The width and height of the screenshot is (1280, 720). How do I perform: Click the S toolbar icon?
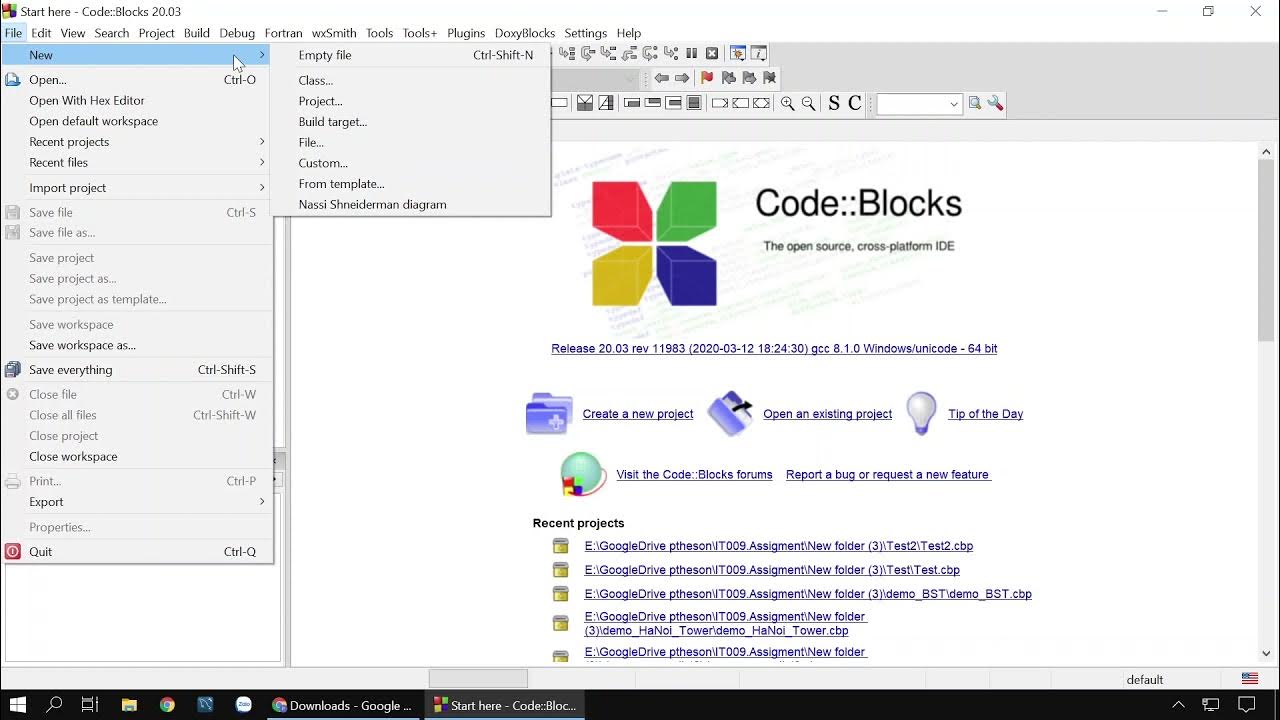[x=834, y=103]
